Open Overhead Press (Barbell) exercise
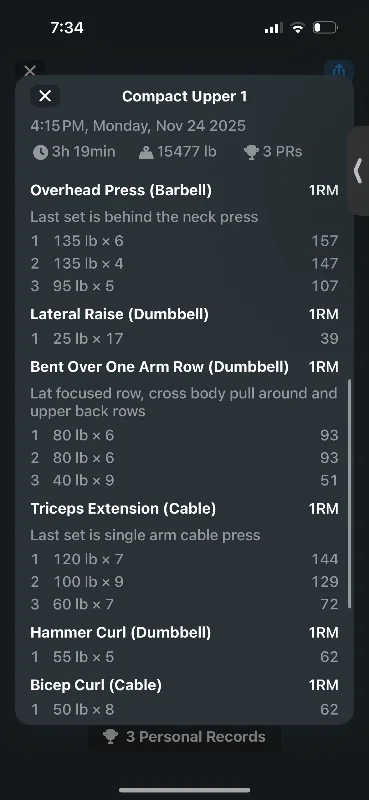369x800 pixels. pyautogui.click(x=121, y=190)
